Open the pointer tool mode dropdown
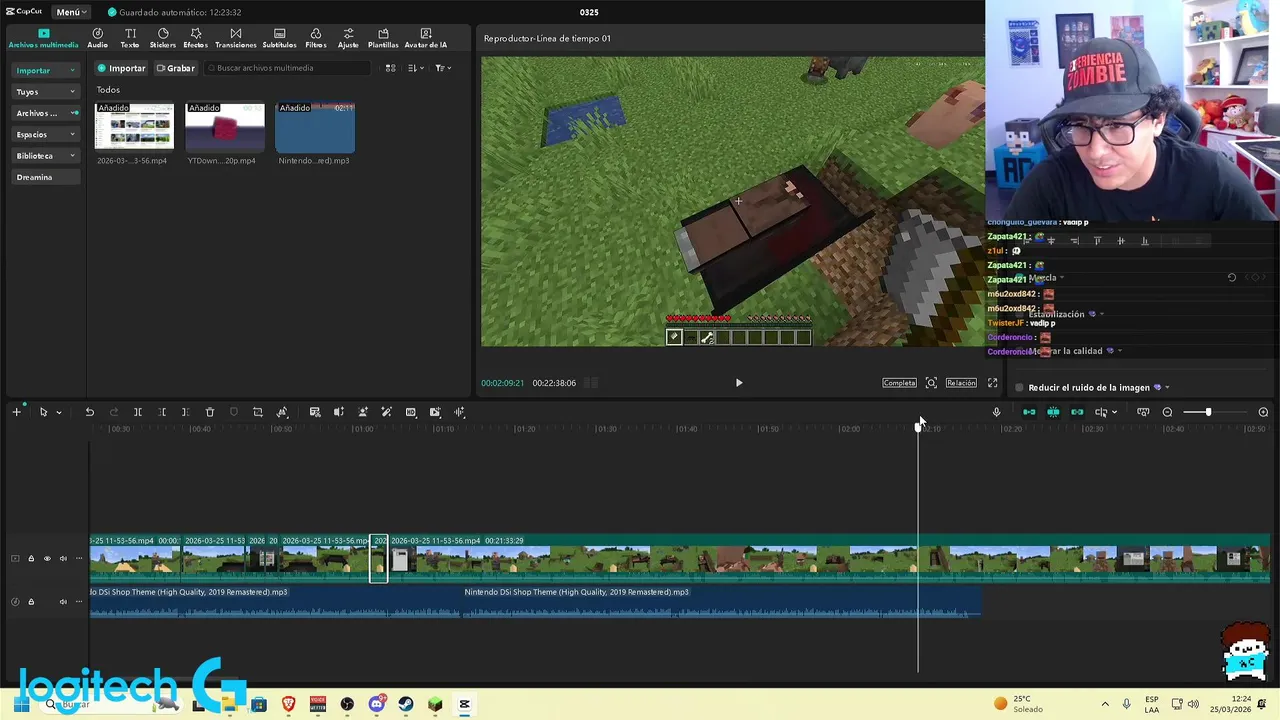The height and width of the screenshot is (720, 1280). (59, 412)
